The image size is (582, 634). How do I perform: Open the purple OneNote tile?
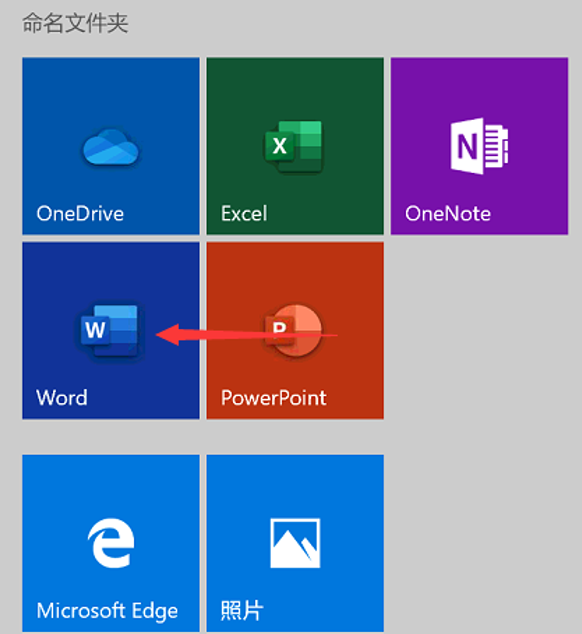pyautogui.click(x=479, y=146)
